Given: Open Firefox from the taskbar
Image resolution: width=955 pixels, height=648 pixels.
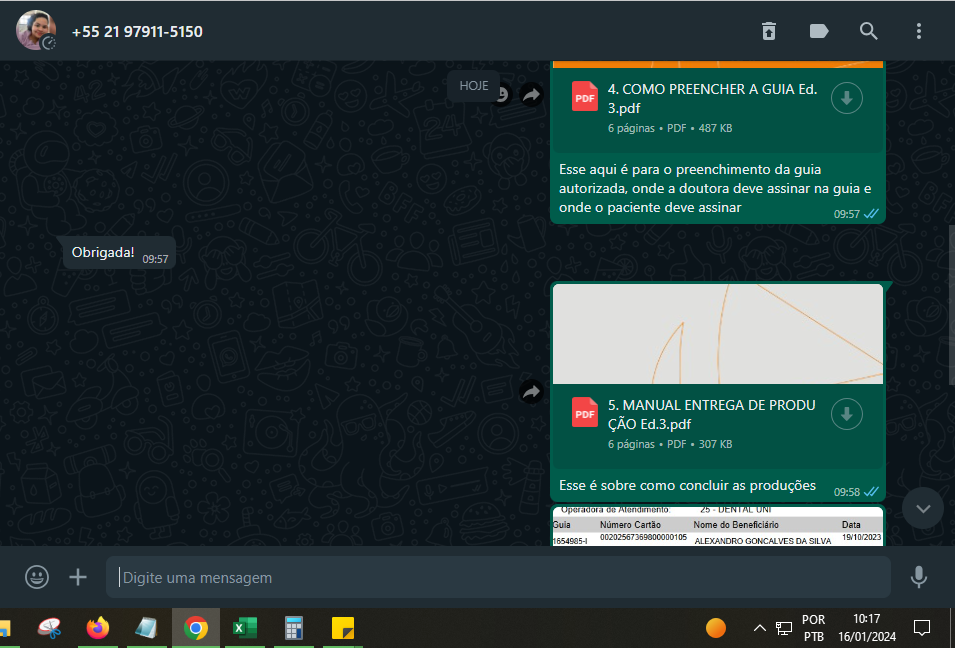Looking at the screenshot, I should click(97, 628).
